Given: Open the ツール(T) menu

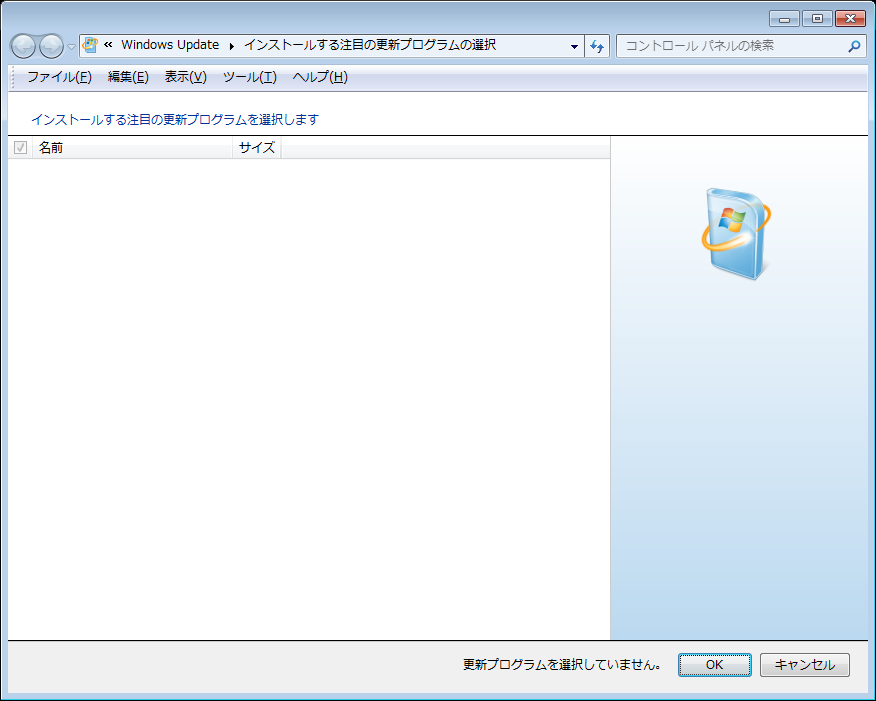Looking at the screenshot, I should pos(249,77).
